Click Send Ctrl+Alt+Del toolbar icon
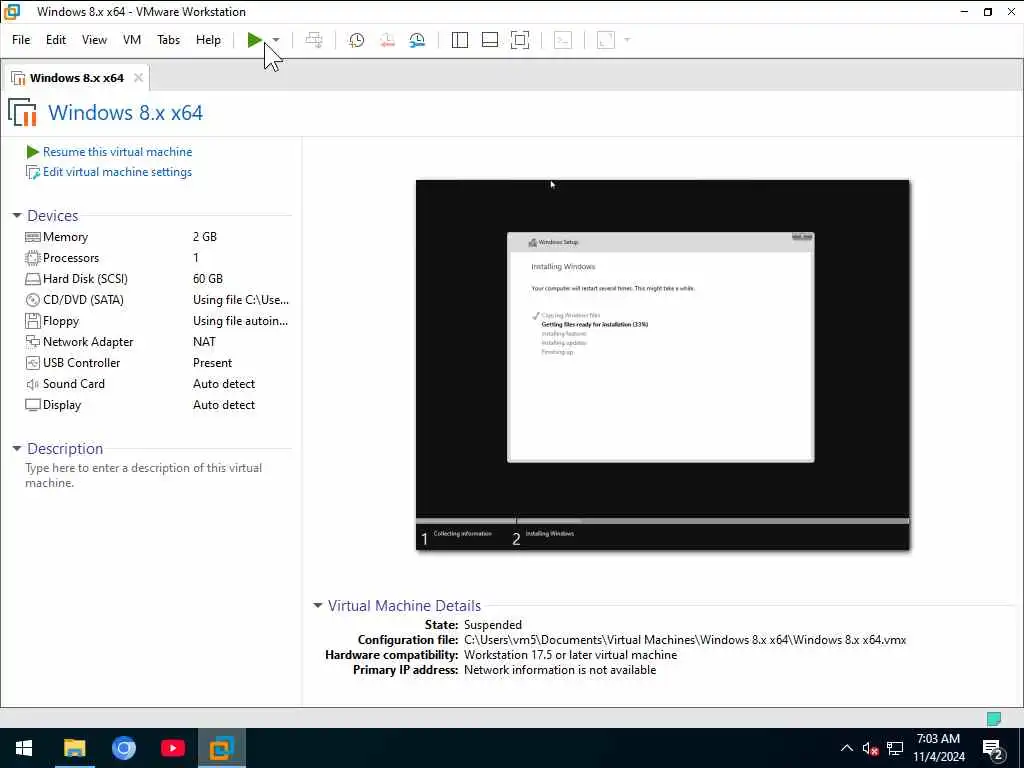The image size is (1024, 768). (x=314, y=40)
